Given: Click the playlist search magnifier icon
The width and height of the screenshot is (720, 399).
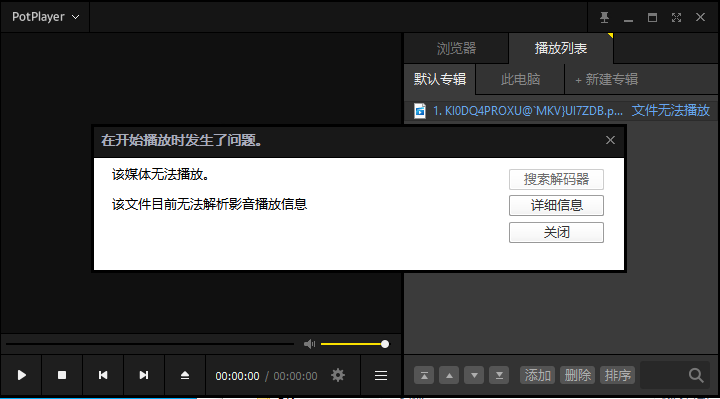Looking at the screenshot, I should [x=696, y=376].
